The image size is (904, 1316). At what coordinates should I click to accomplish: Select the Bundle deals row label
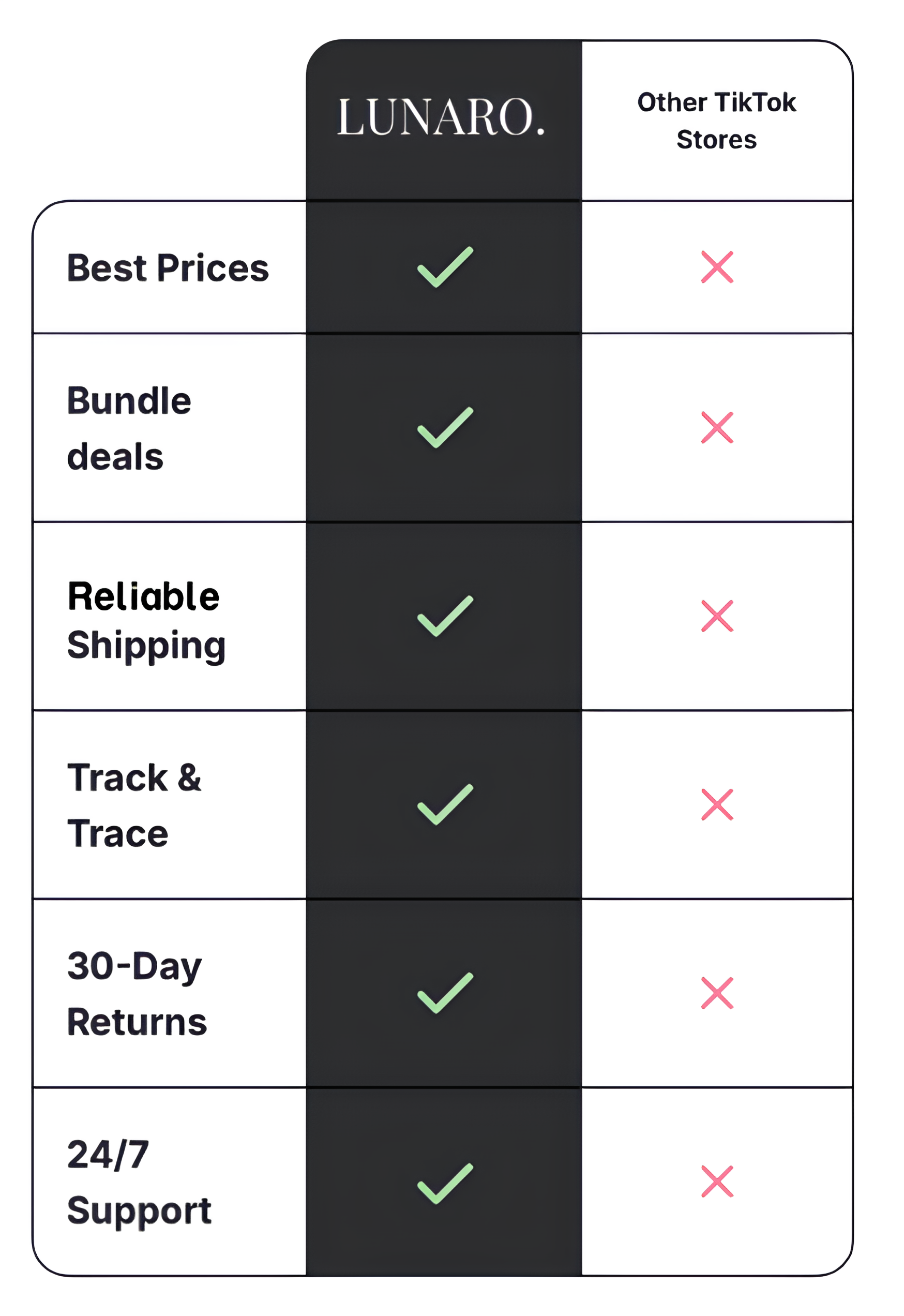129,428
